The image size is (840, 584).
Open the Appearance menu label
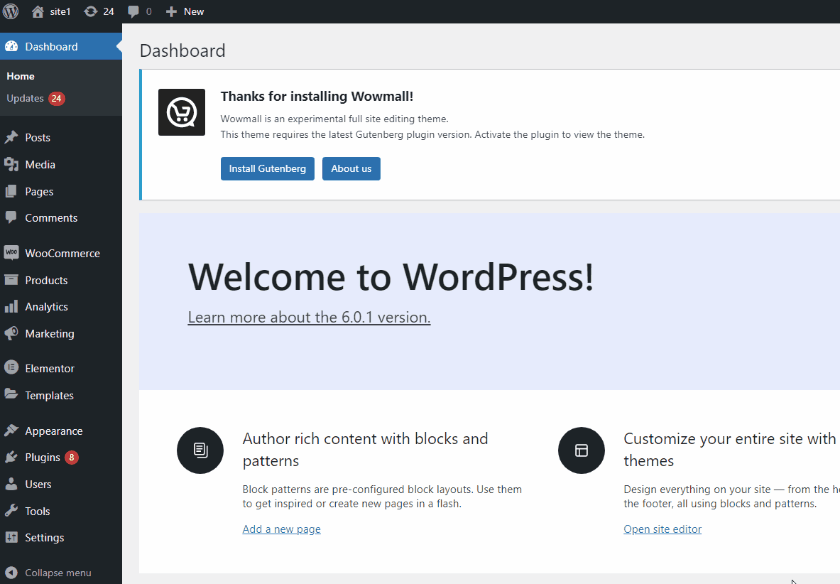54,431
